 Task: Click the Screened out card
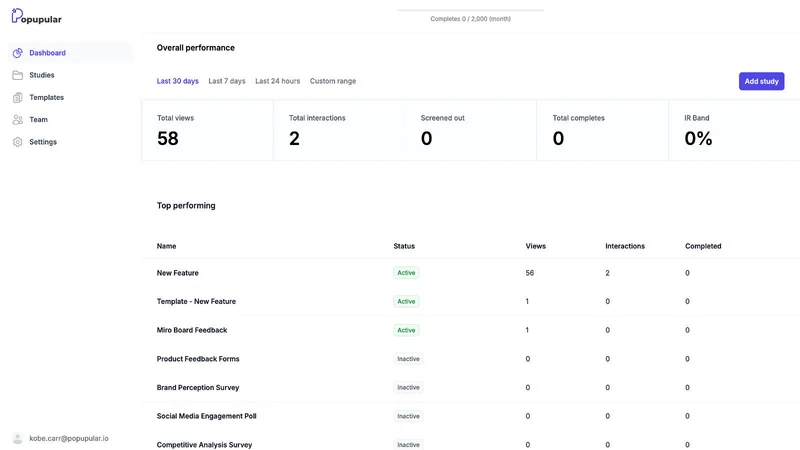tap(470, 130)
